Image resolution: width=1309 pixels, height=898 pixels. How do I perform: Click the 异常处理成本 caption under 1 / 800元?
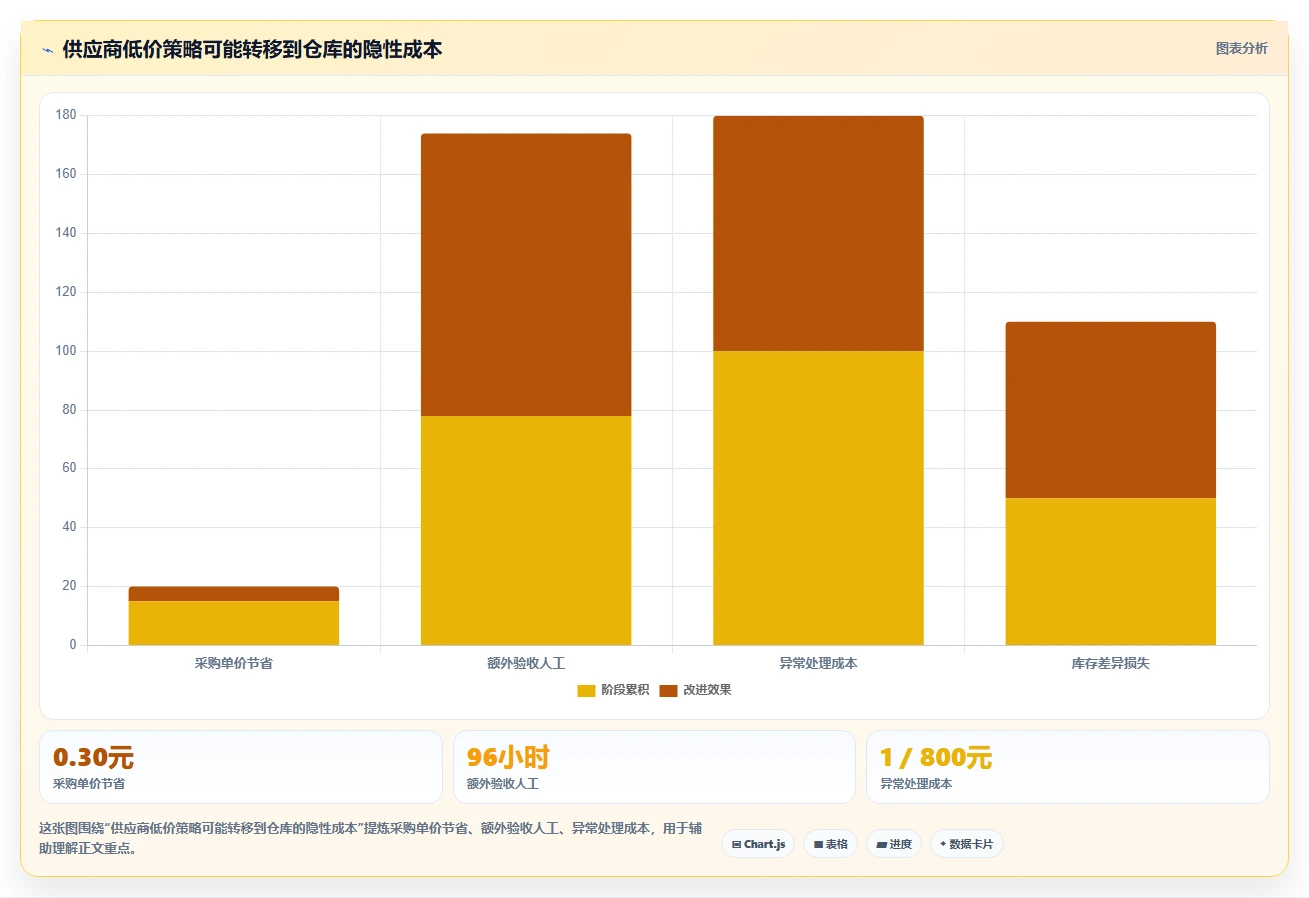(x=916, y=784)
